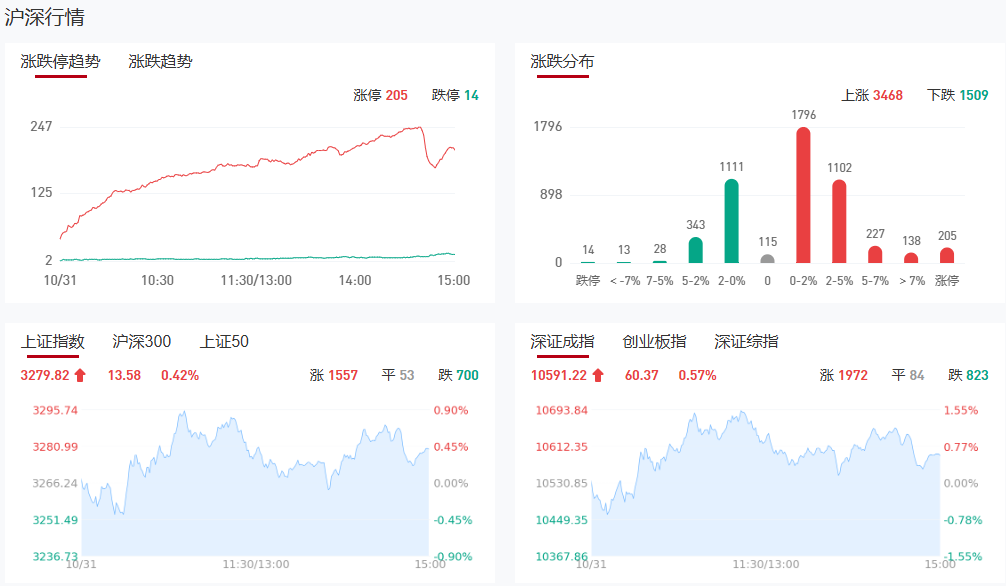
Task: Click the red 2-5% bar labeled 1102
Action: point(839,221)
